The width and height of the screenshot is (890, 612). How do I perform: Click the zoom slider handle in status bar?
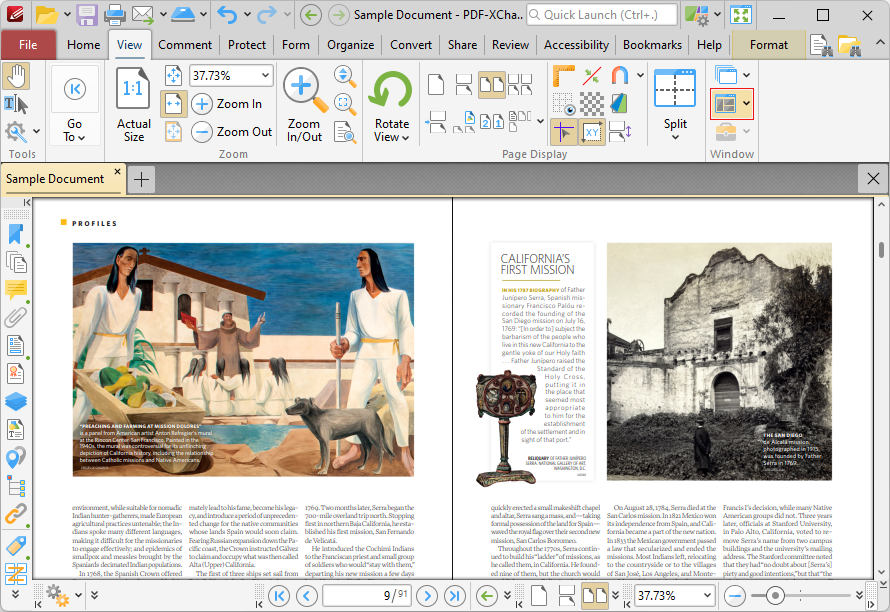[775, 596]
